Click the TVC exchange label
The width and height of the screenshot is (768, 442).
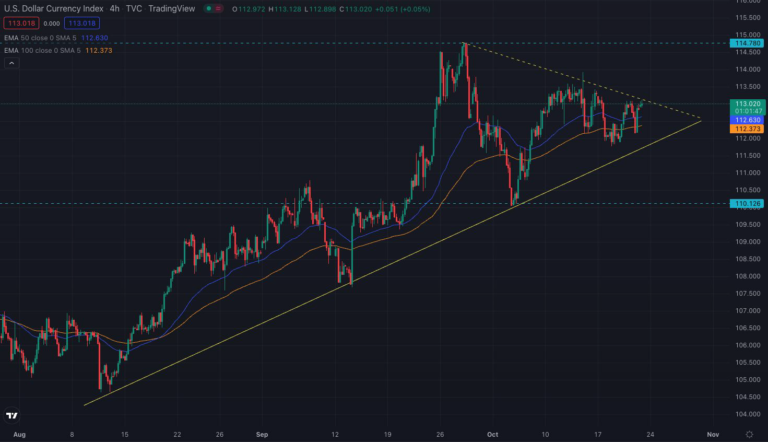pos(134,8)
